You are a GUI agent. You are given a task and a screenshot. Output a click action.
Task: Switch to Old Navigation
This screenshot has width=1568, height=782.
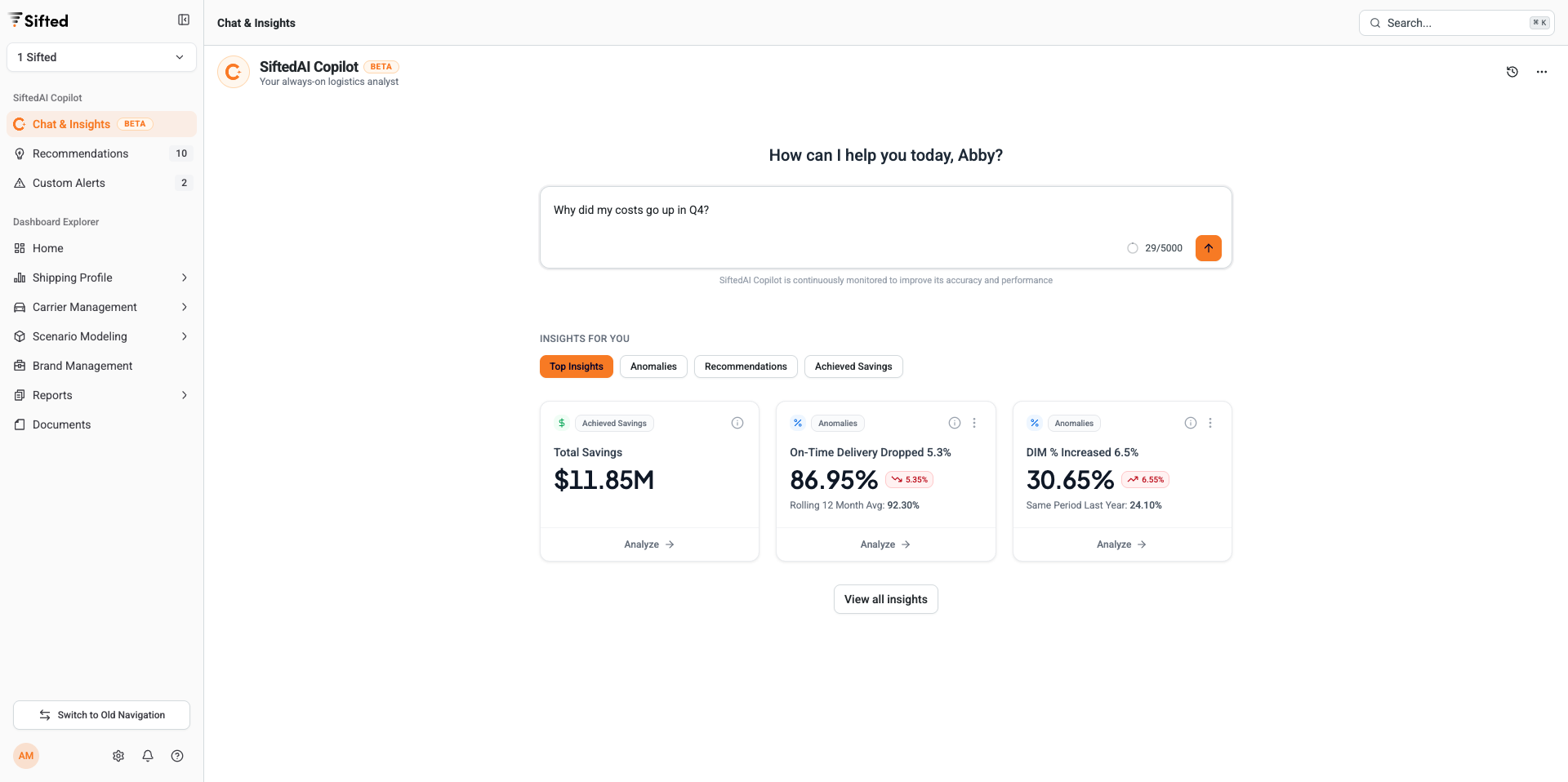click(x=101, y=715)
